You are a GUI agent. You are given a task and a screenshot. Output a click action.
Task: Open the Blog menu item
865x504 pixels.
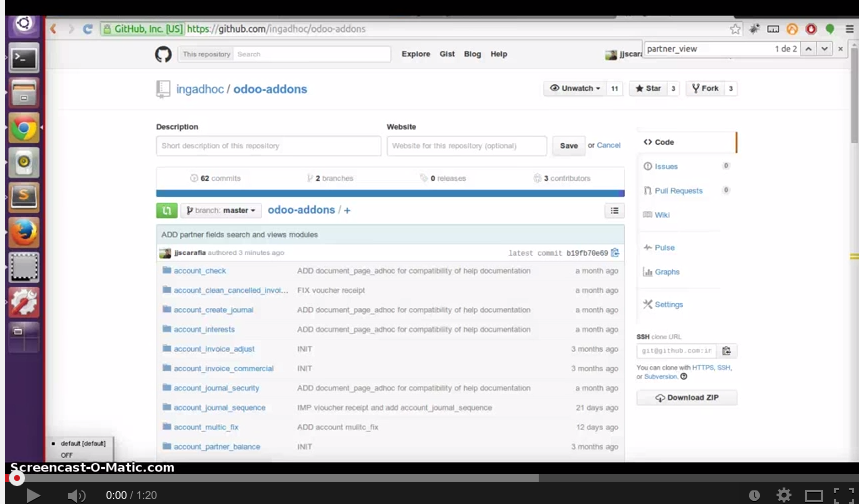tap(472, 54)
